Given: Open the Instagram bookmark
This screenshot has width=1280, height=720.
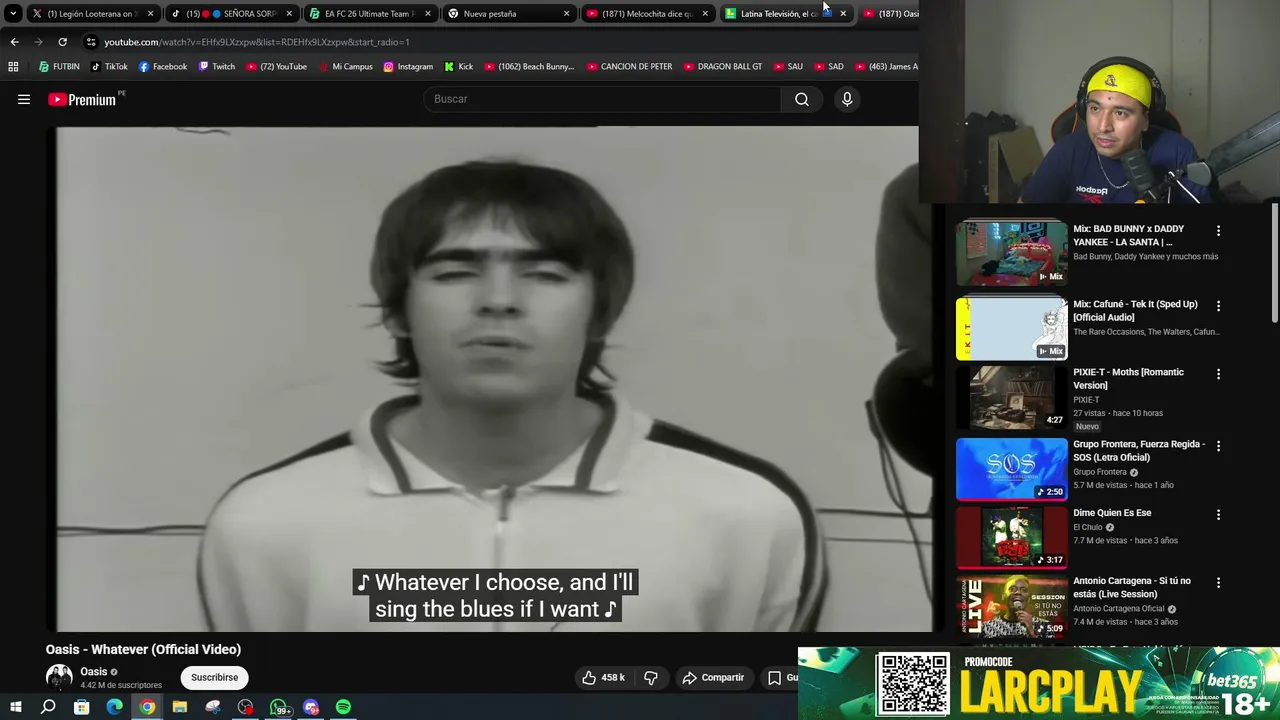Looking at the screenshot, I should point(408,67).
